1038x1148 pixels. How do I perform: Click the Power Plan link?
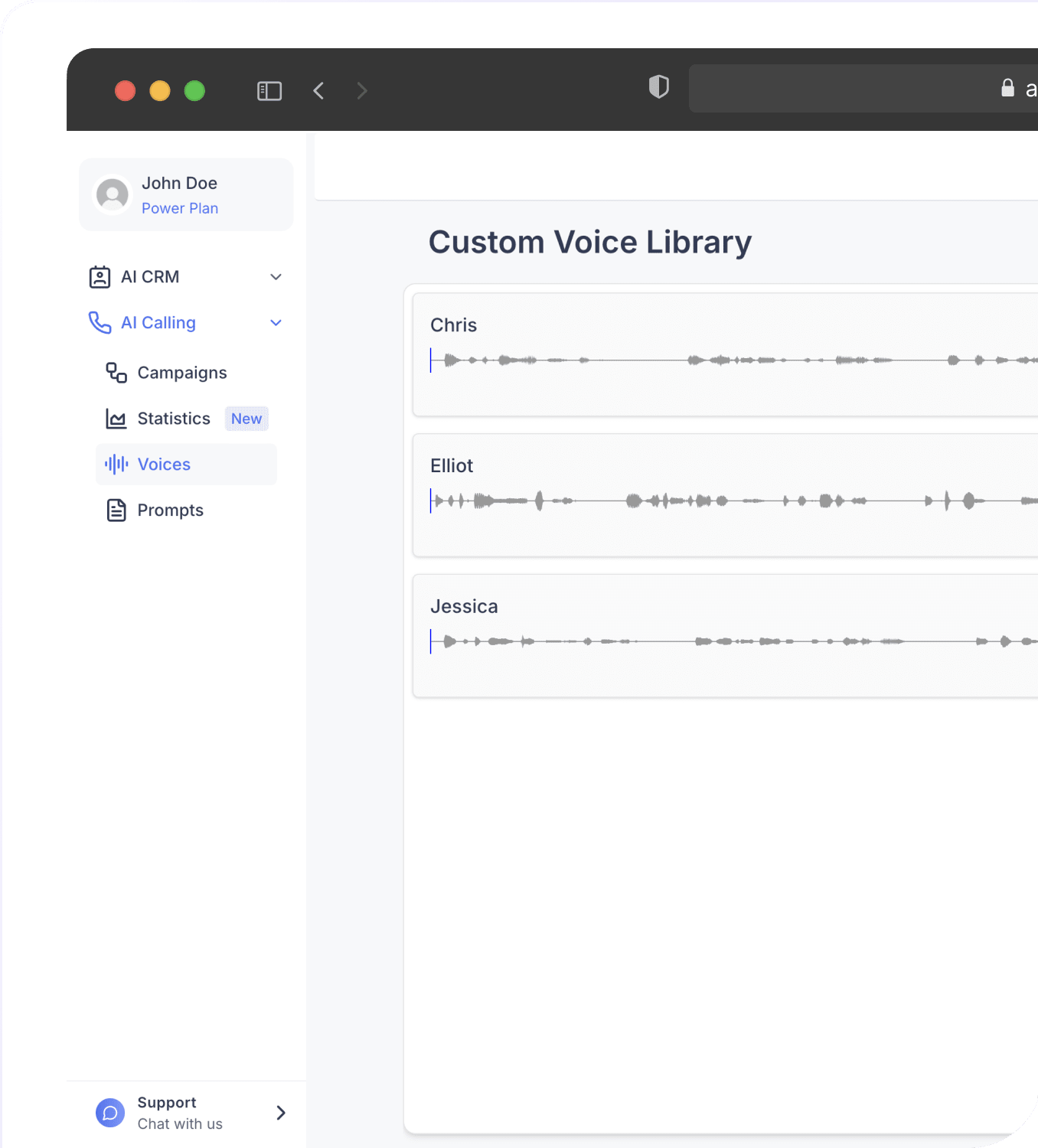[180, 208]
